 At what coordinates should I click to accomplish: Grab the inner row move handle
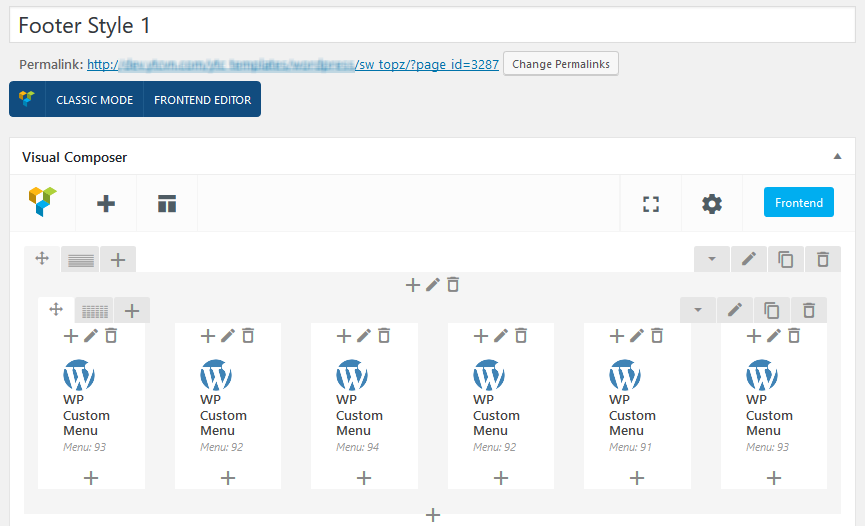[x=56, y=309]
